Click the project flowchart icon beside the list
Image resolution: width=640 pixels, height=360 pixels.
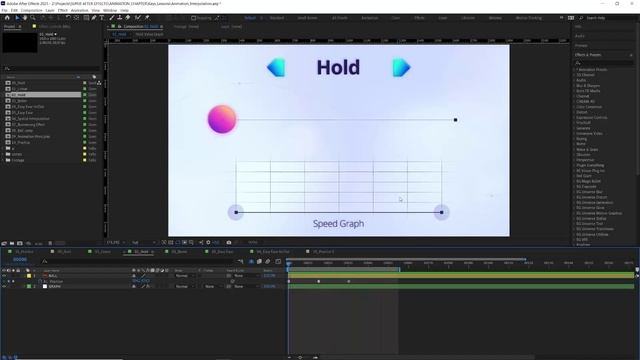[x=99, y=83]
